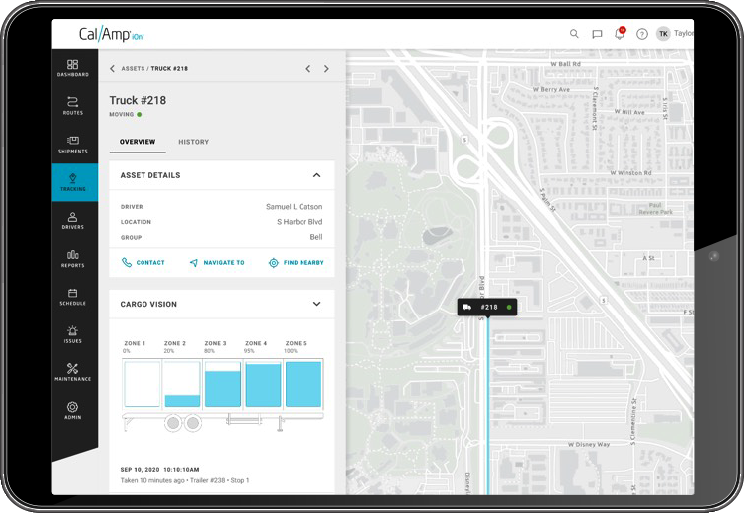Click the Assets breadcrumb link

click(132, 68)
